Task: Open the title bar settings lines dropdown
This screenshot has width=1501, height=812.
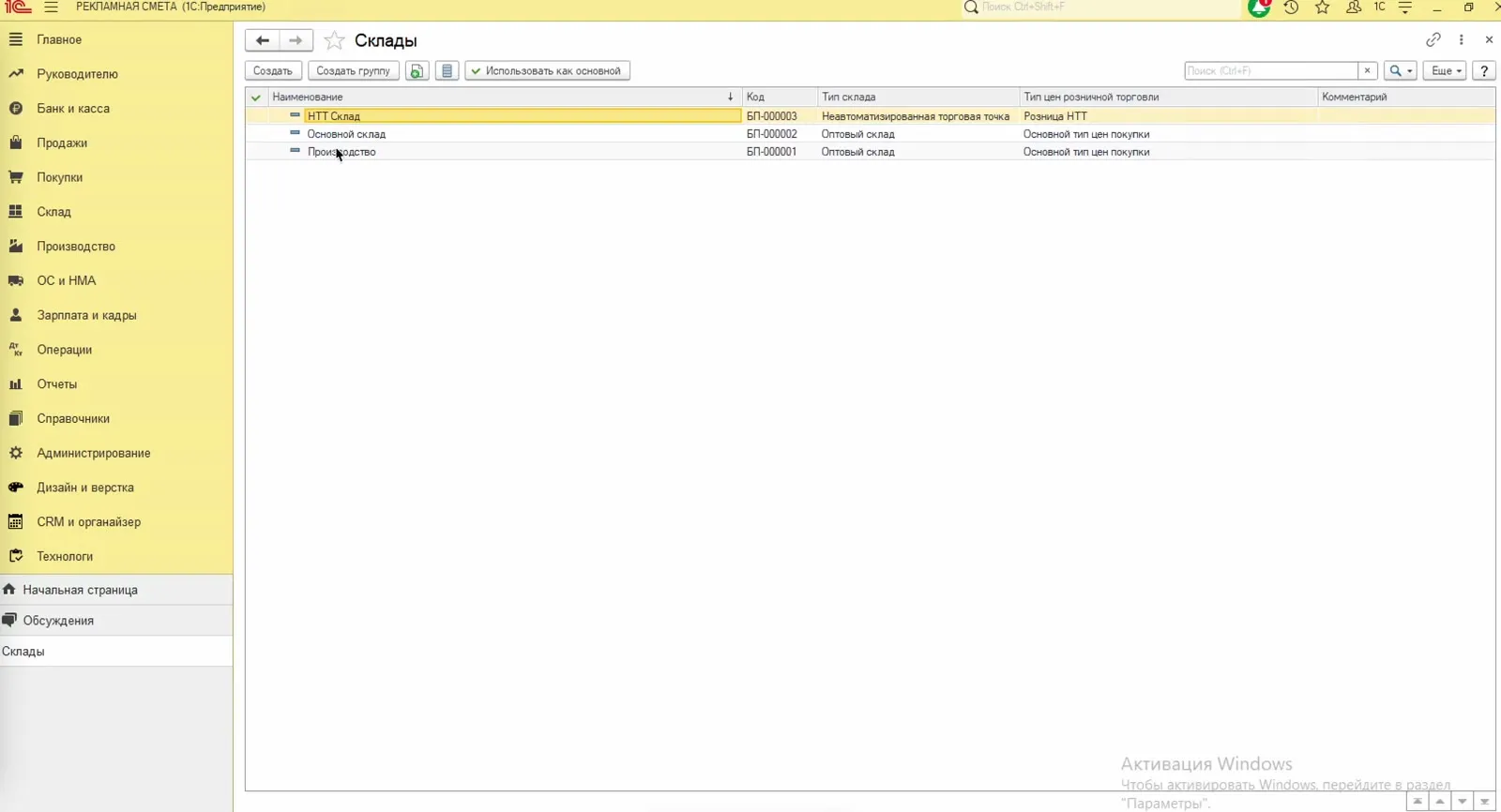Action: [x=1405, y=8]
